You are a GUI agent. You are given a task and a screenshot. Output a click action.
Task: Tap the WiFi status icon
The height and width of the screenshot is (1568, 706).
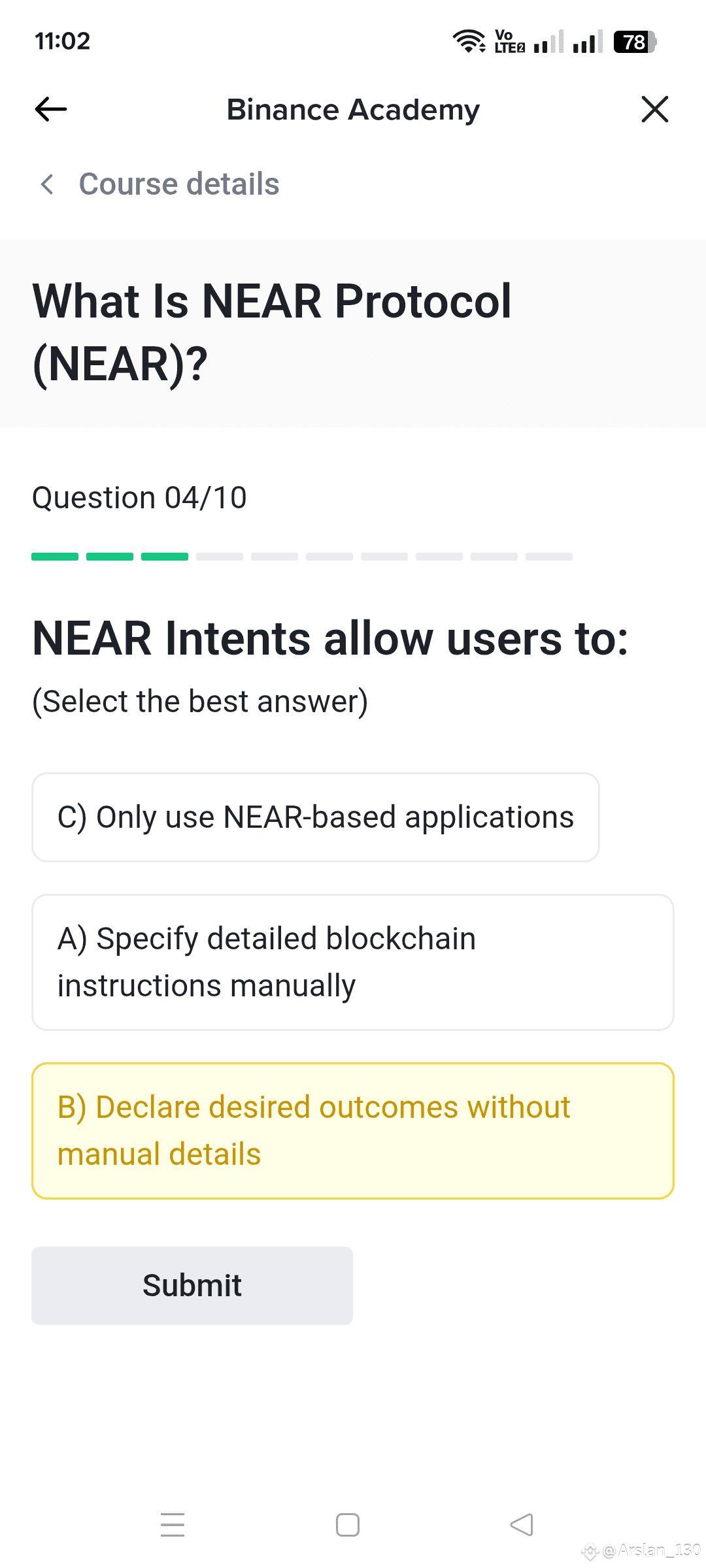click(469, 41)
